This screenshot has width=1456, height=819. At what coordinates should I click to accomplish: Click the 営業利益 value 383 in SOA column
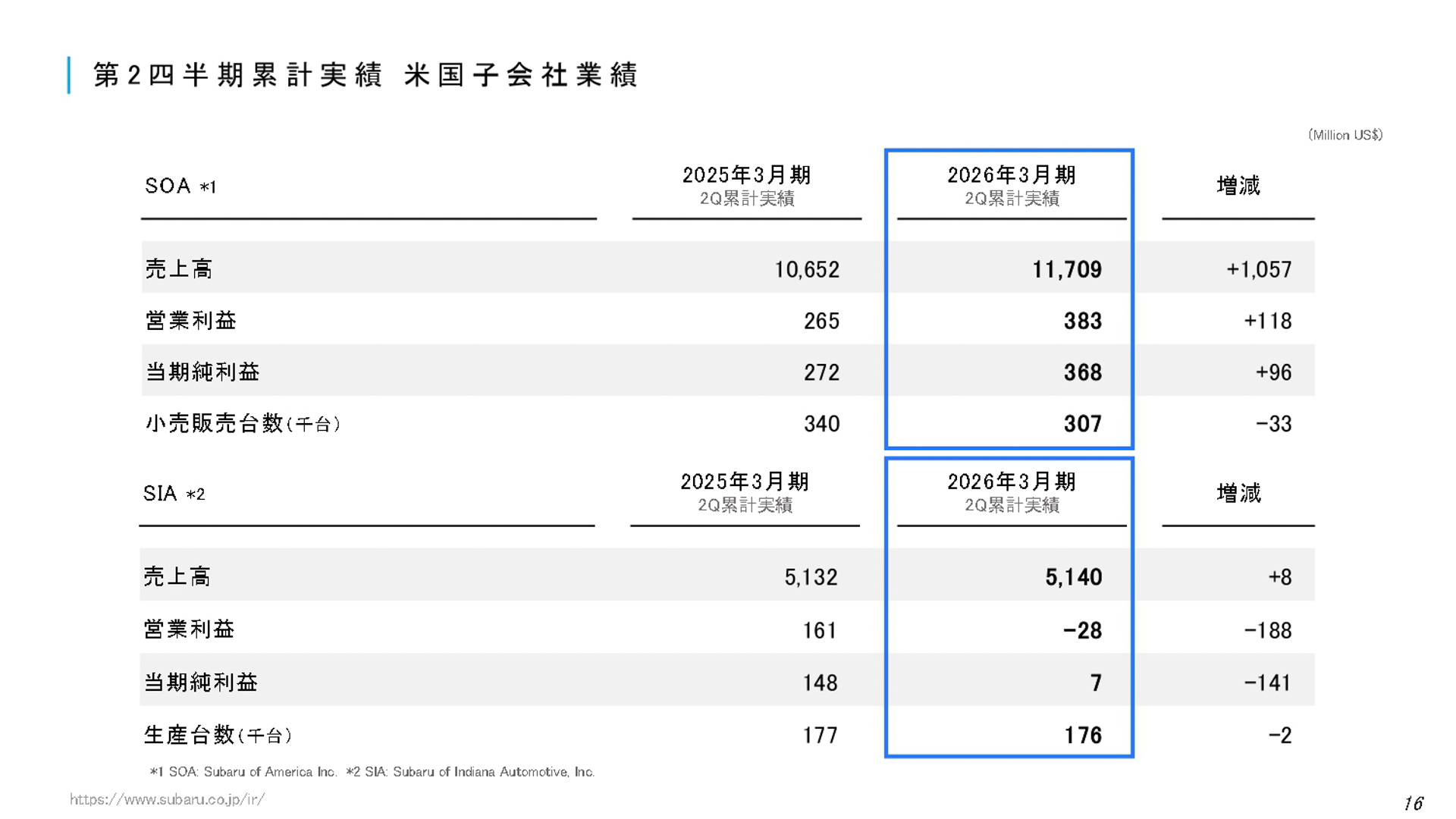coord(1082,320)
